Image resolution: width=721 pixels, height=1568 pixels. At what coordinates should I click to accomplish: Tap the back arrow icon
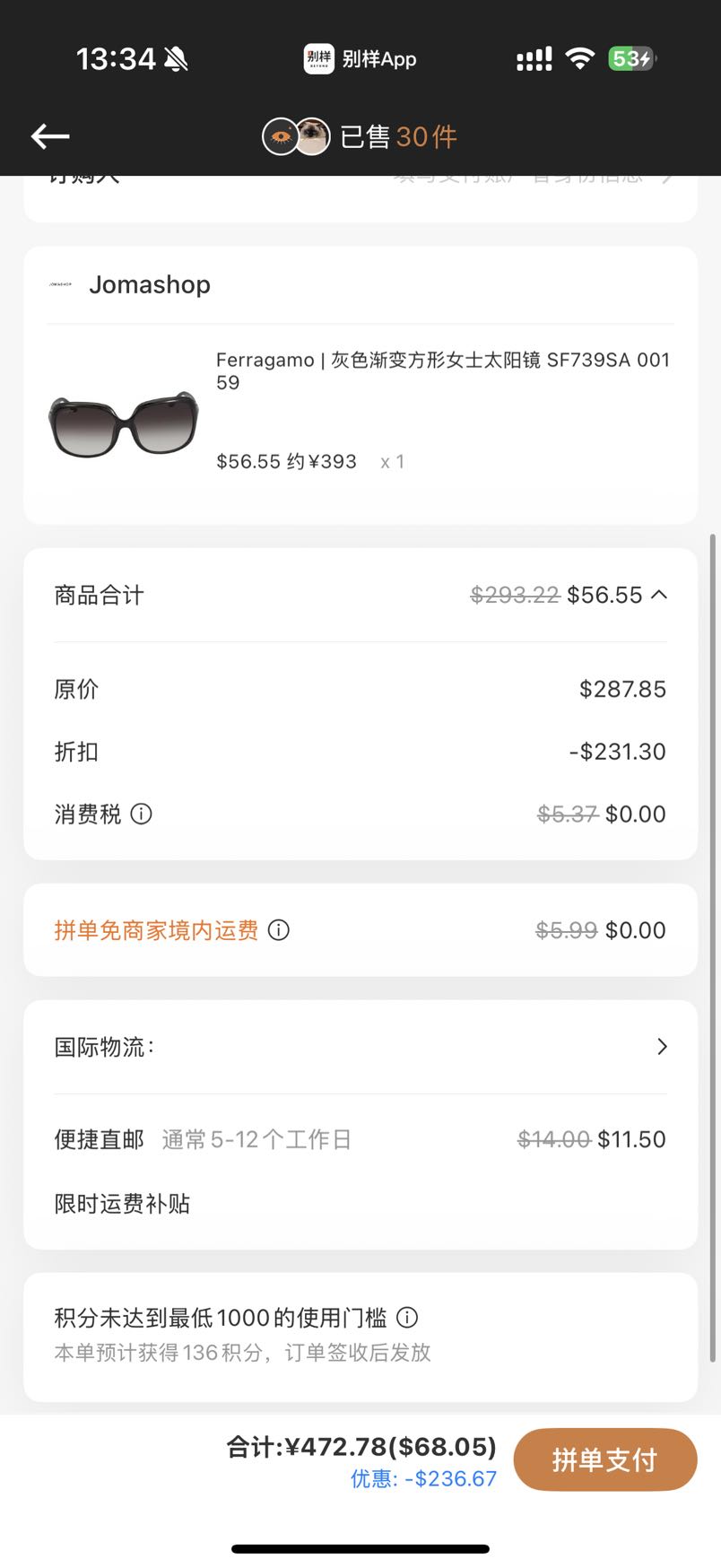point(50,136)
